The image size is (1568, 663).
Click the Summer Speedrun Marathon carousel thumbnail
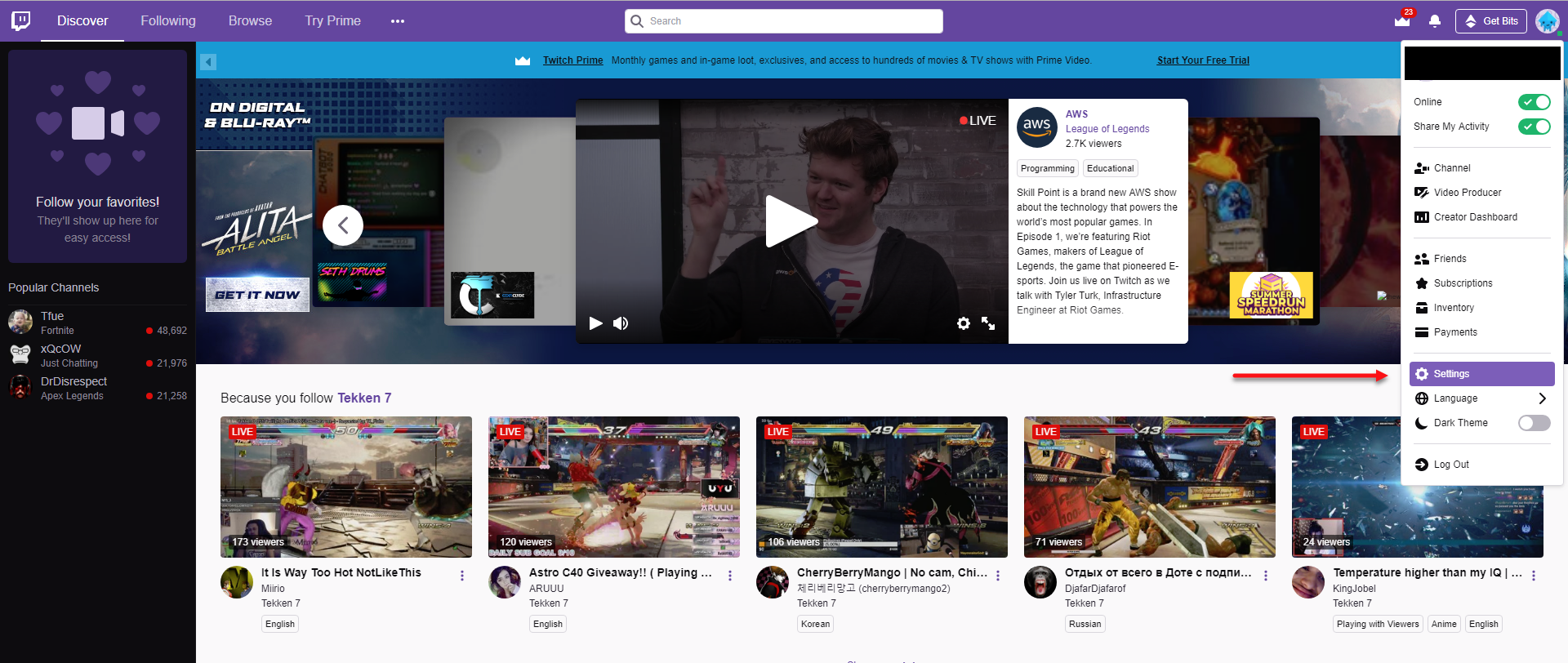coord(1271,295)
